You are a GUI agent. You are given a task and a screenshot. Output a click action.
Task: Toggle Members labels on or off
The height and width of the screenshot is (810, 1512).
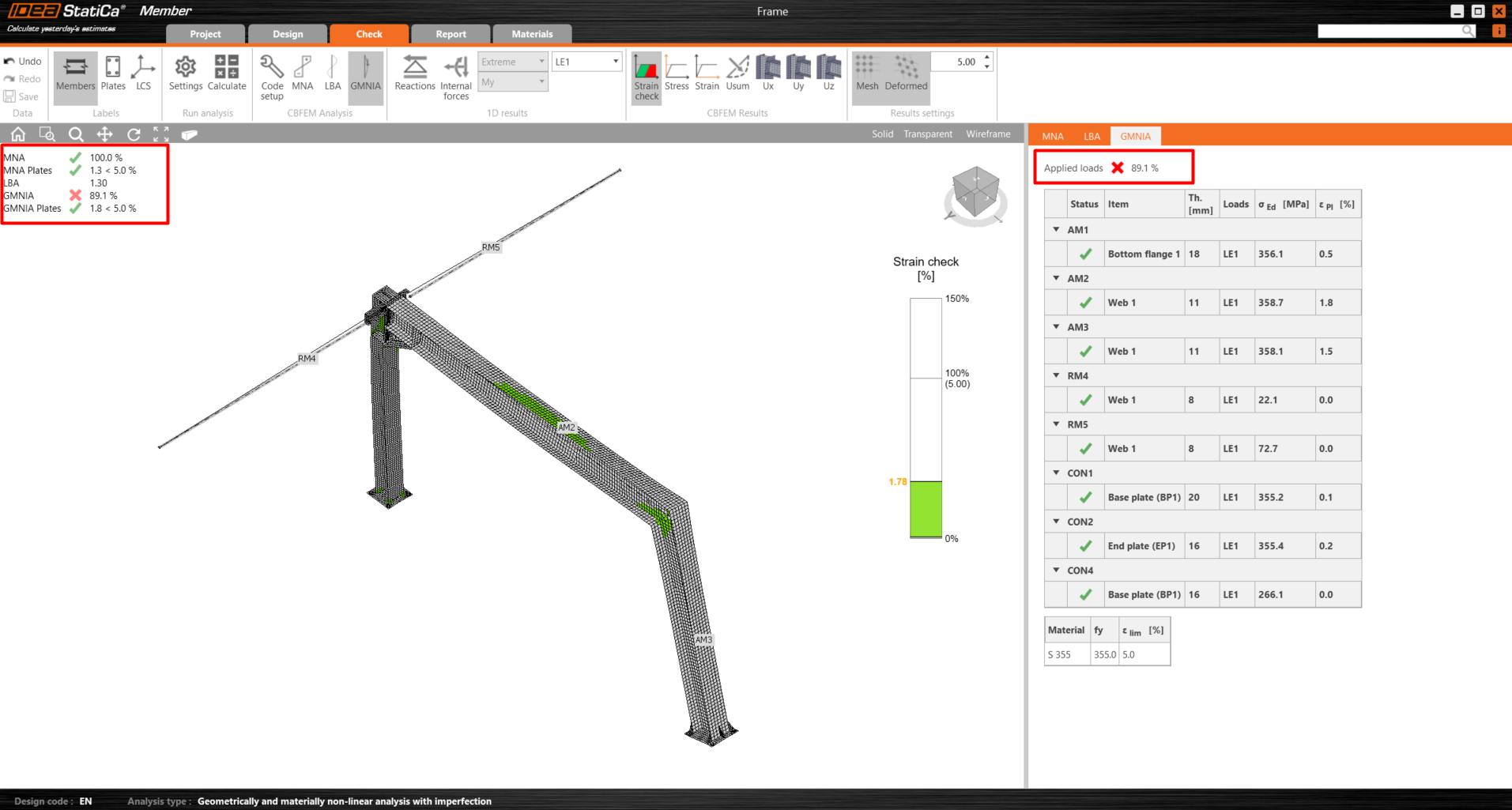pyautogui.click(x=76, y=73)
